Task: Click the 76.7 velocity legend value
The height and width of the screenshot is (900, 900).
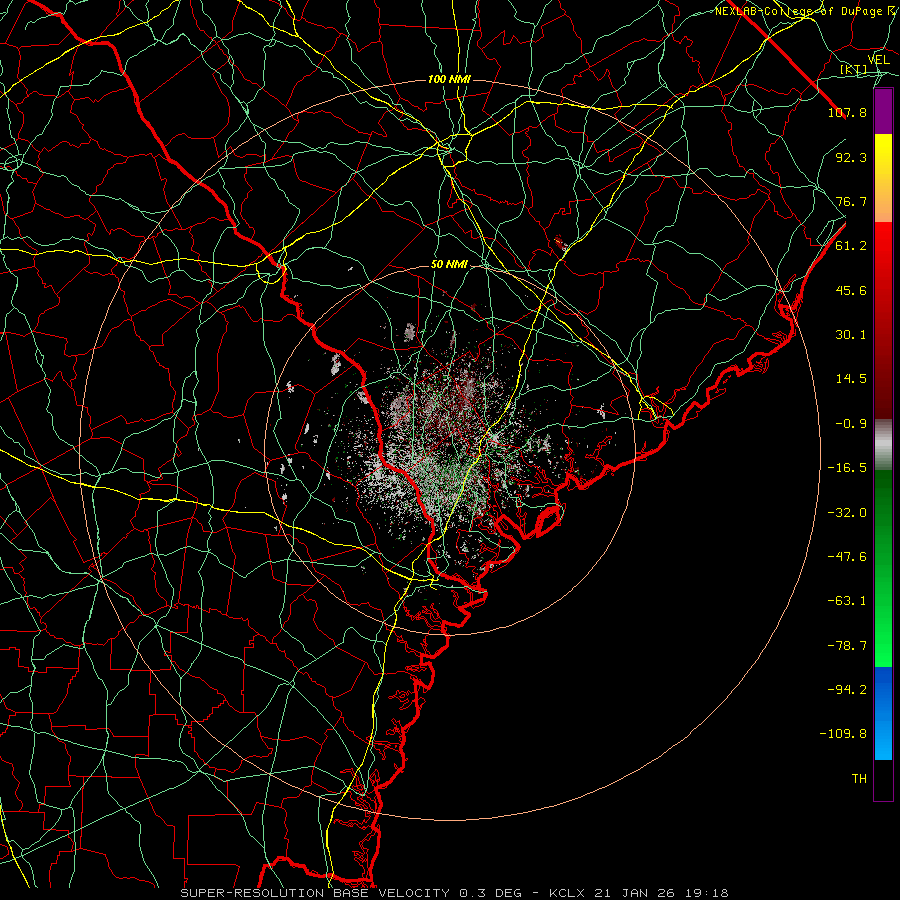Action: (x=851, y=201)
